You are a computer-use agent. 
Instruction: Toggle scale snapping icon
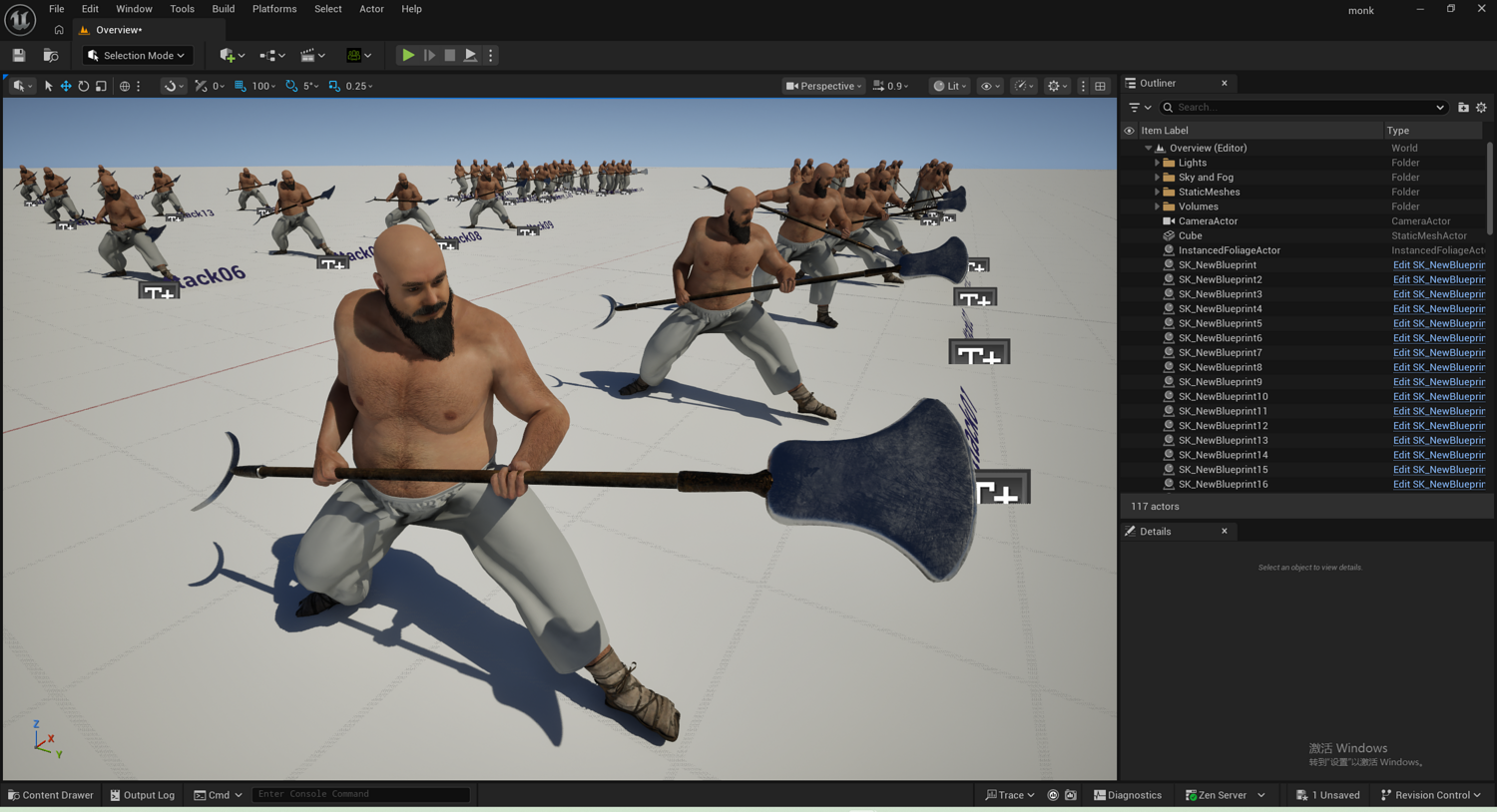pos(334,86)
